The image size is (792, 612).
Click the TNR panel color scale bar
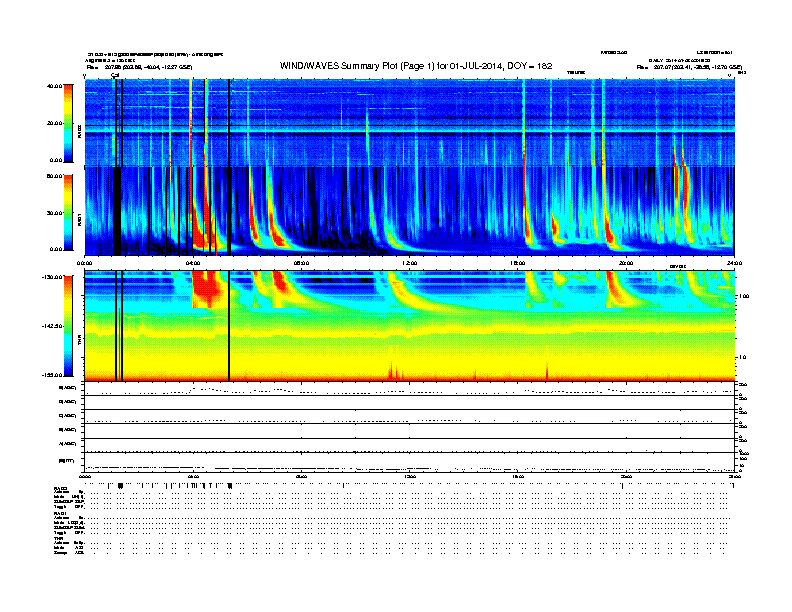(x=68, y=326)
